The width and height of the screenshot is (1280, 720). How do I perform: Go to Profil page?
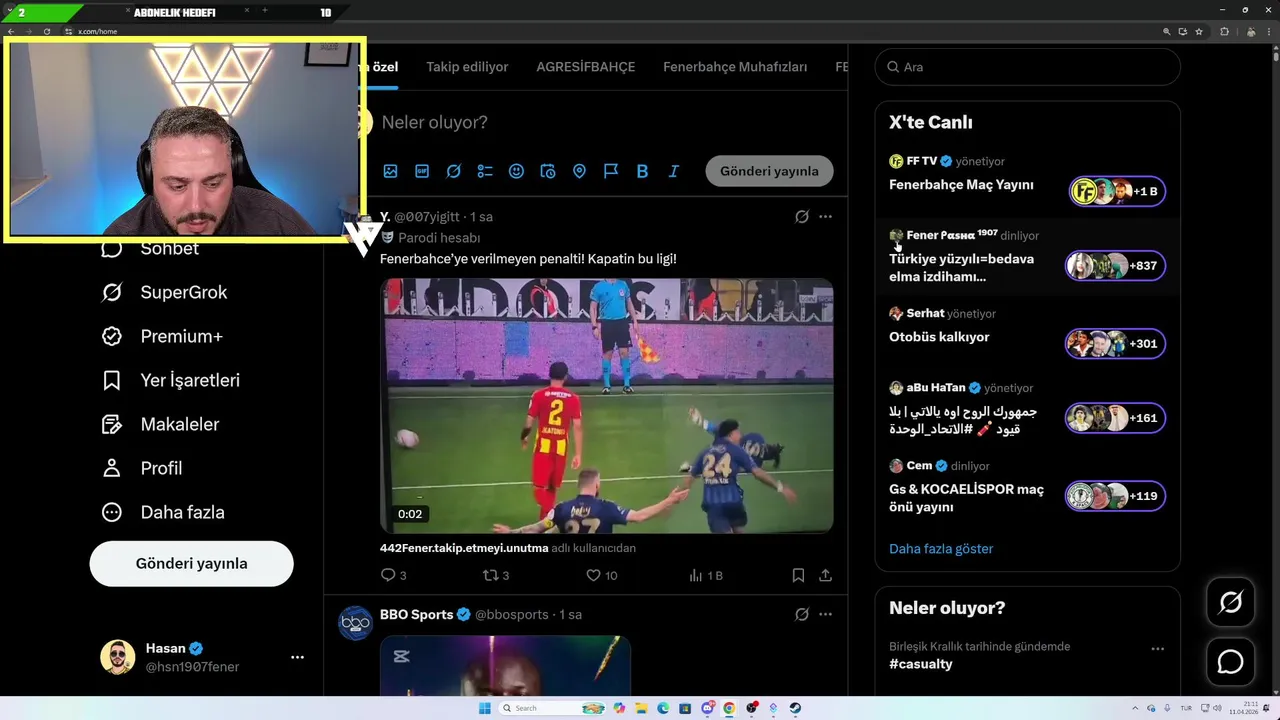142,468
